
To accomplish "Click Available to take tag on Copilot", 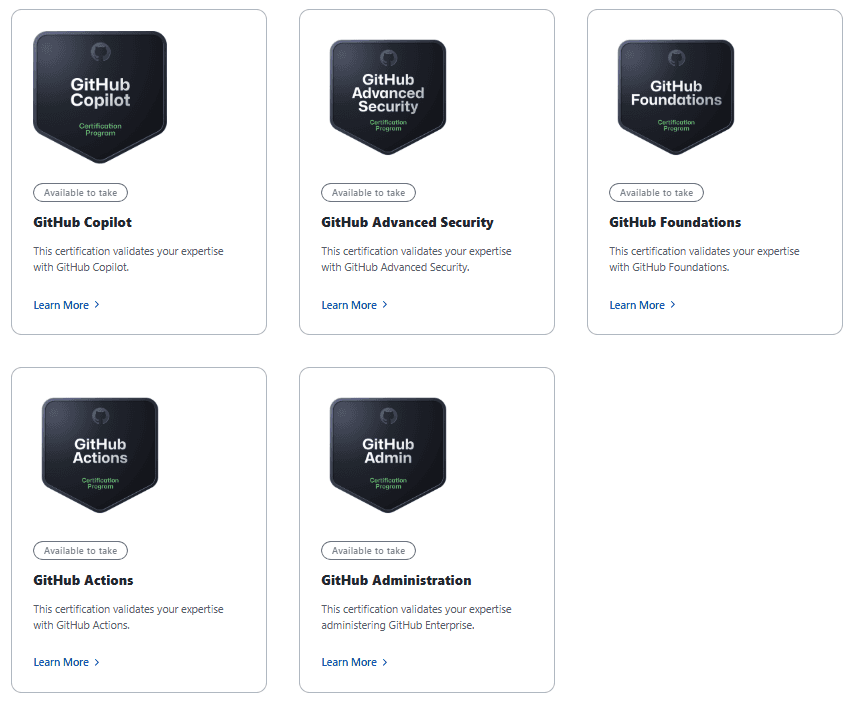I will 80,192.
